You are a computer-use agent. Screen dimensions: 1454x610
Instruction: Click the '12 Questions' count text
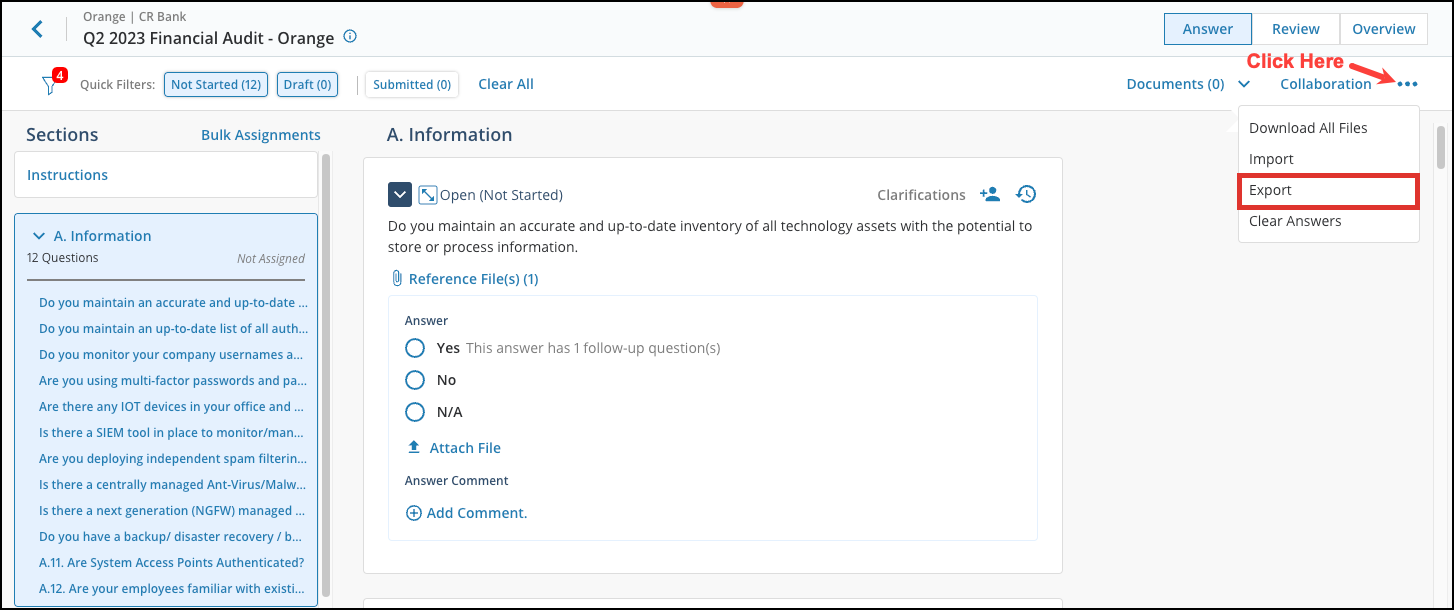coord(63,258)
